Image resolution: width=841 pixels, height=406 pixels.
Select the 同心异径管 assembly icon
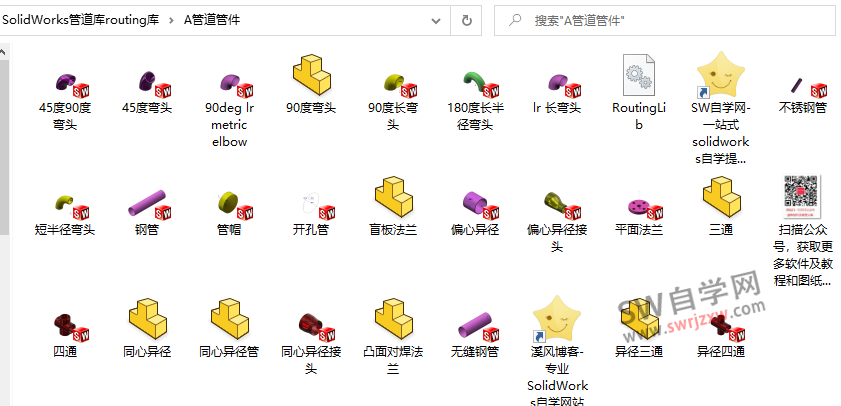pyautogui.click(x=230, y=319)
